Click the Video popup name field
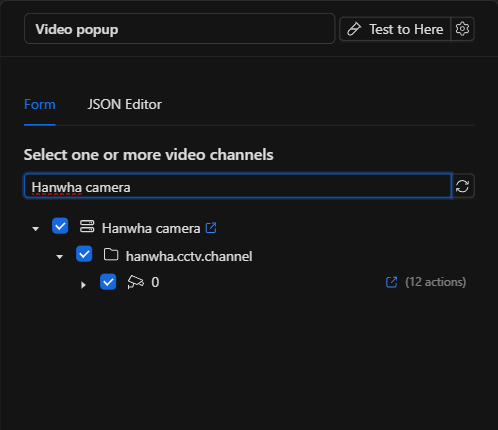This screenshot has width=498, height=430. (179, 29)
